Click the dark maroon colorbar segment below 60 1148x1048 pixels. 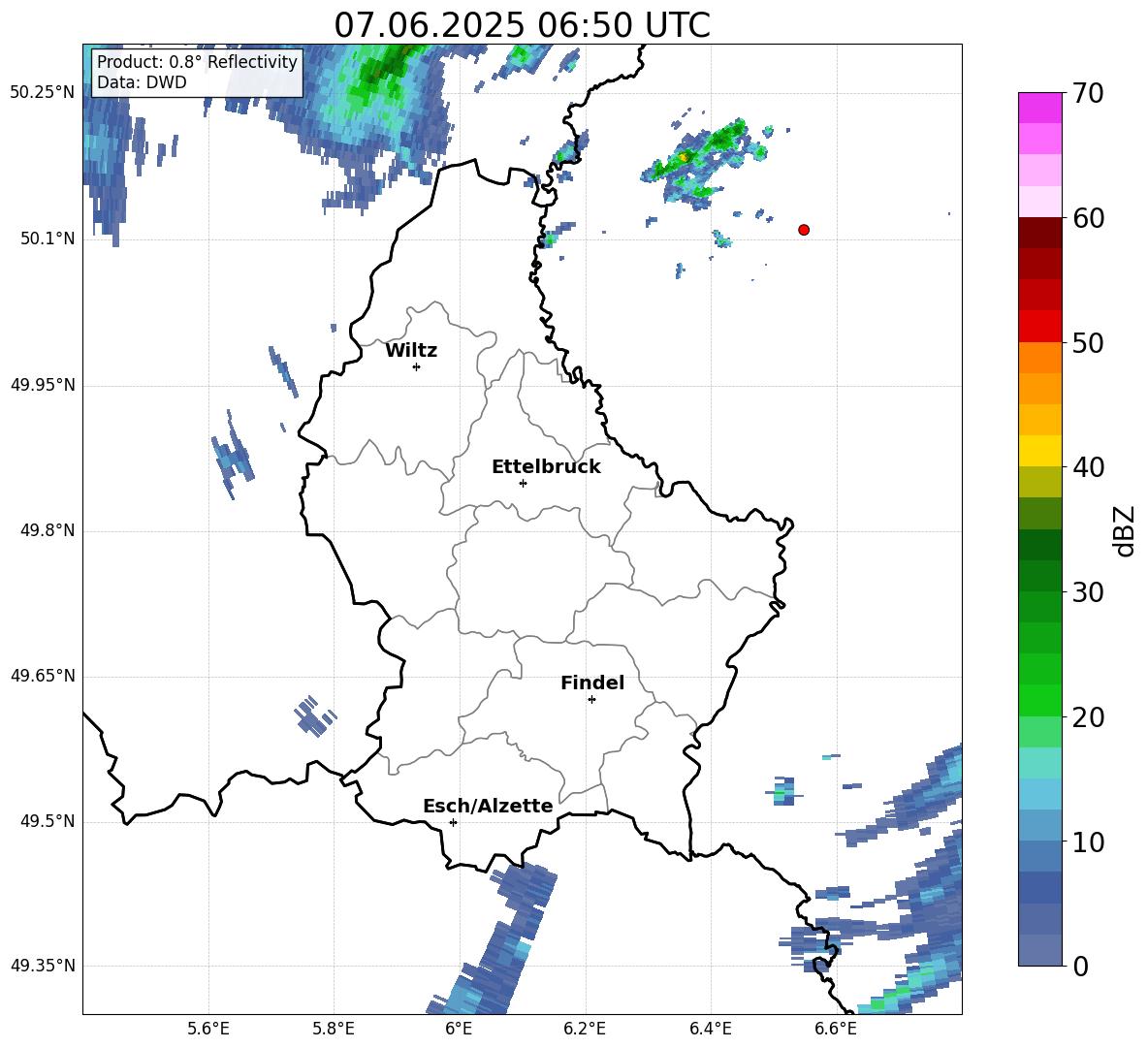(x=1039, y=233)
